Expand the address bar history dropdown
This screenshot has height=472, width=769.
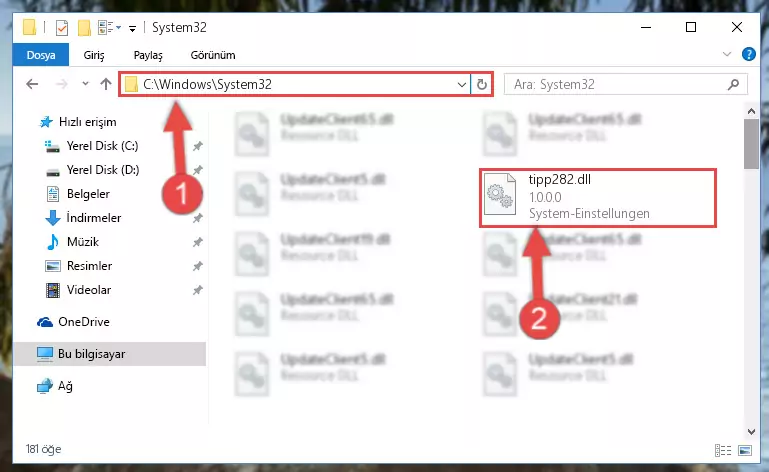pos(461,84)
